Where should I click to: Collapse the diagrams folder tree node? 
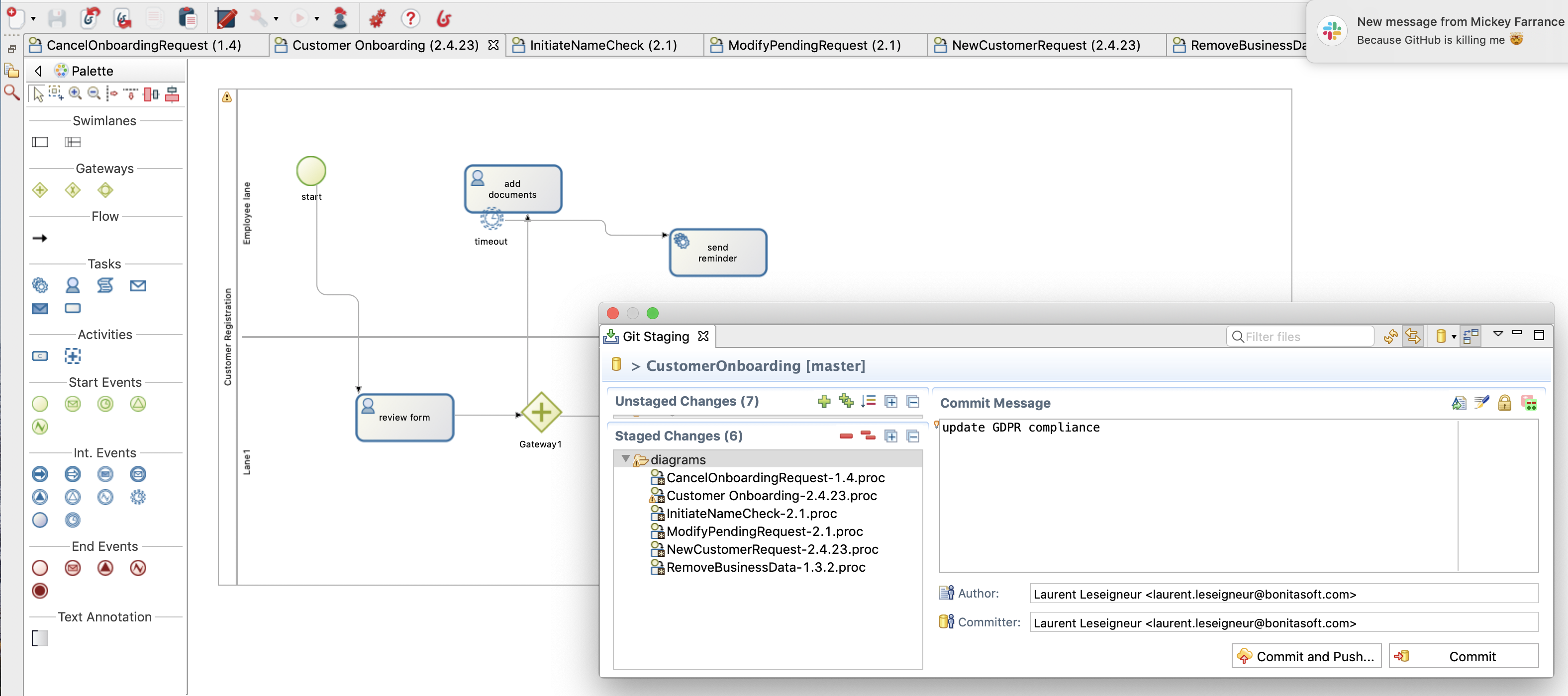[625, 459]
